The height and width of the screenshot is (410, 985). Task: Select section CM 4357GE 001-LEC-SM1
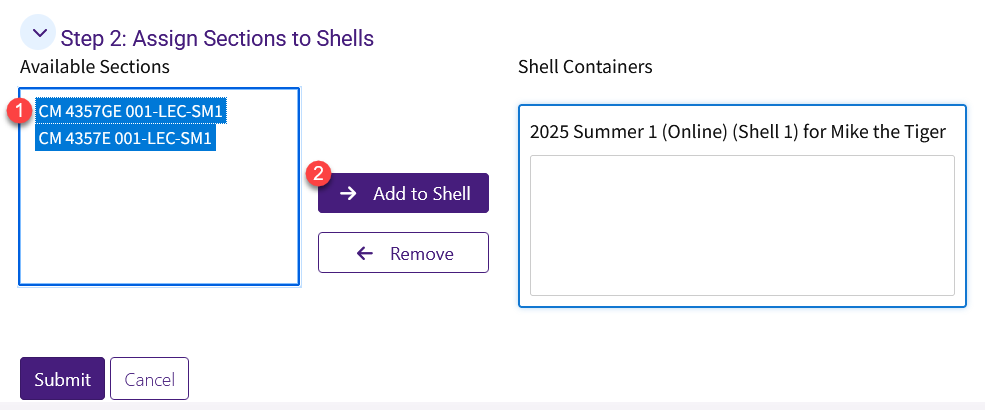[x=131, y=110]
